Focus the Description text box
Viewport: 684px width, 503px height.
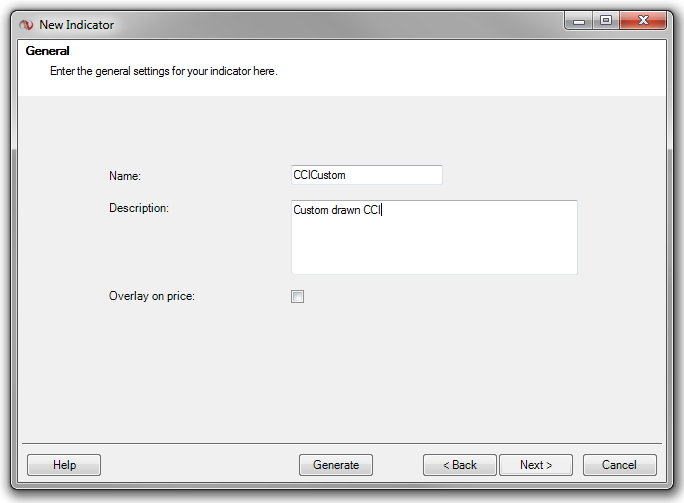click(x=434, y=237)
